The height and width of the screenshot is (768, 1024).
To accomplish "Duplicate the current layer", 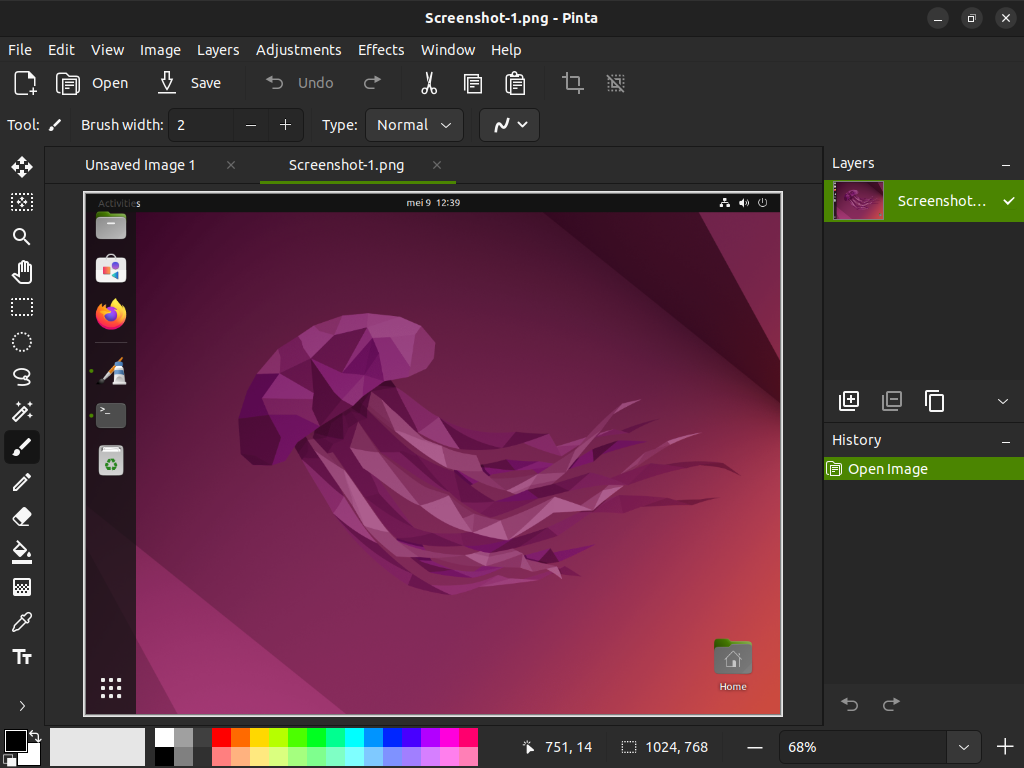I will click(x=935, y=400).
